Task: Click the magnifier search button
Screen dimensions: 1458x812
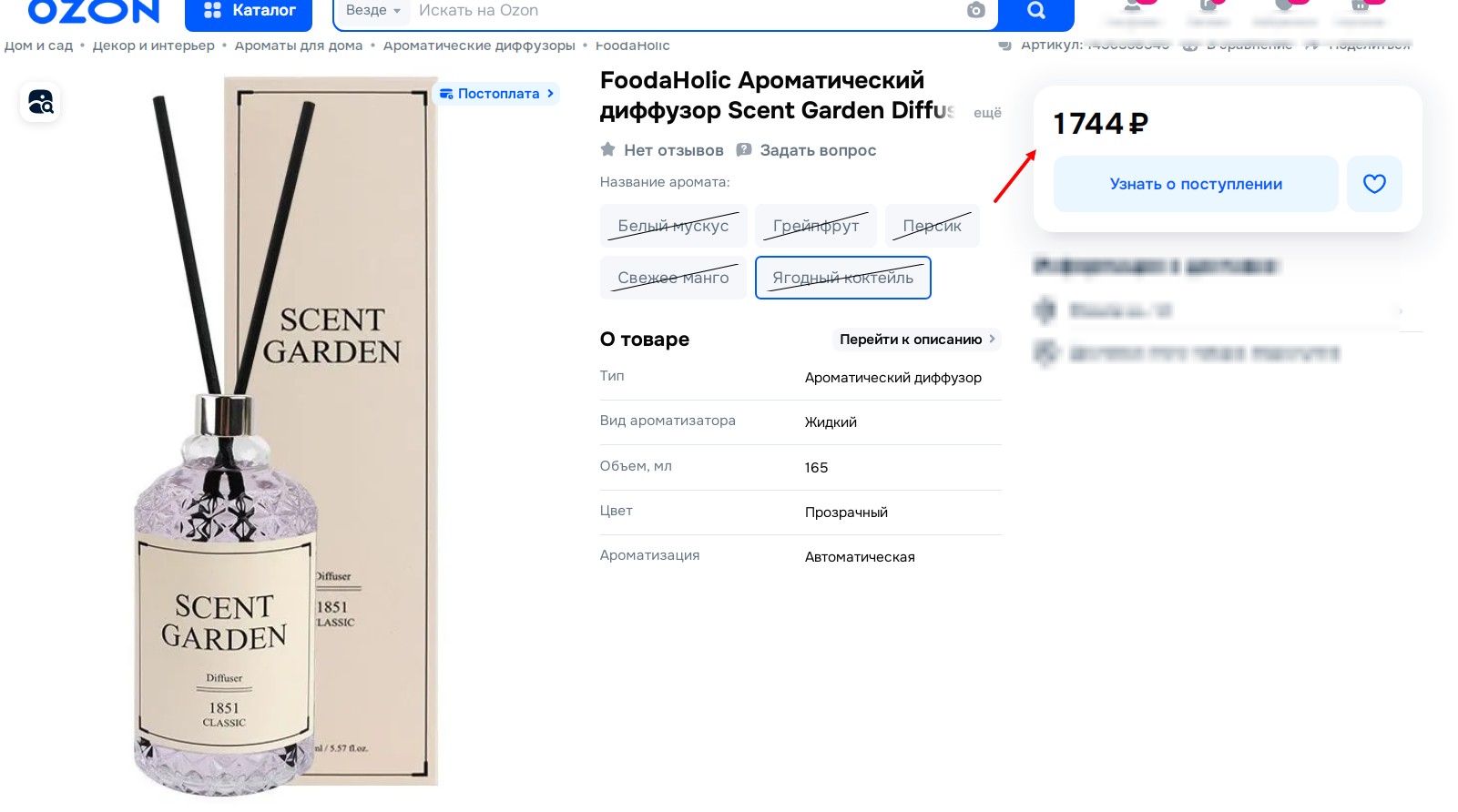Action: pyautogui.click(x=1036, y=11)
